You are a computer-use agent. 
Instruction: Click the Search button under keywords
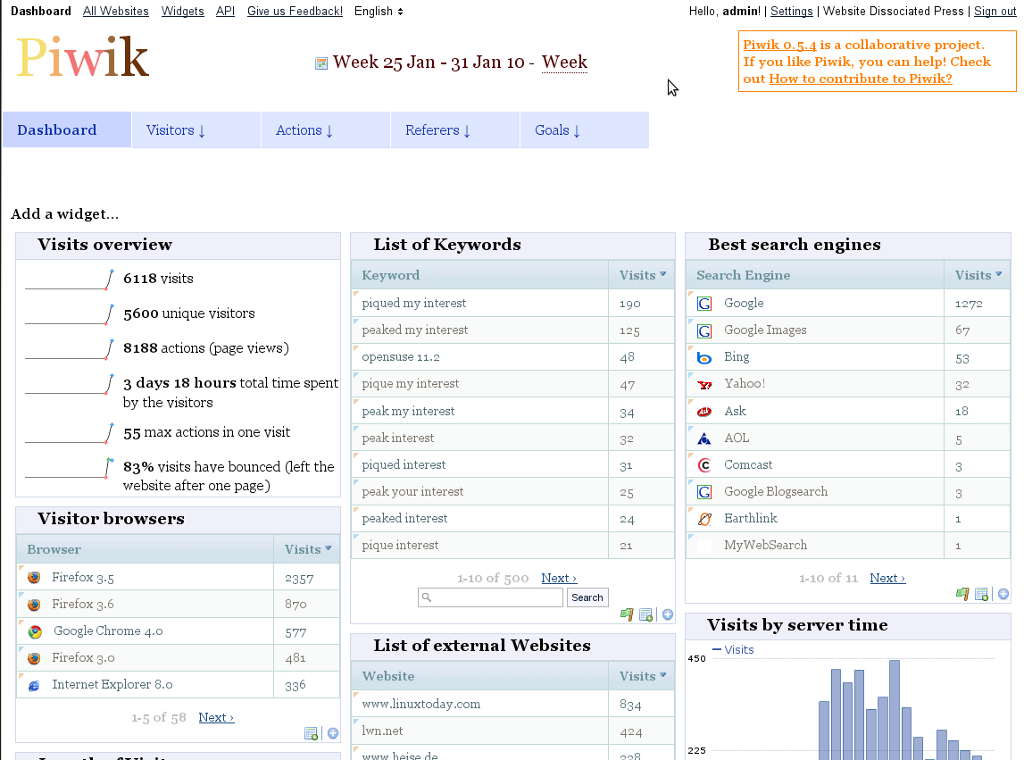point(587,597)
